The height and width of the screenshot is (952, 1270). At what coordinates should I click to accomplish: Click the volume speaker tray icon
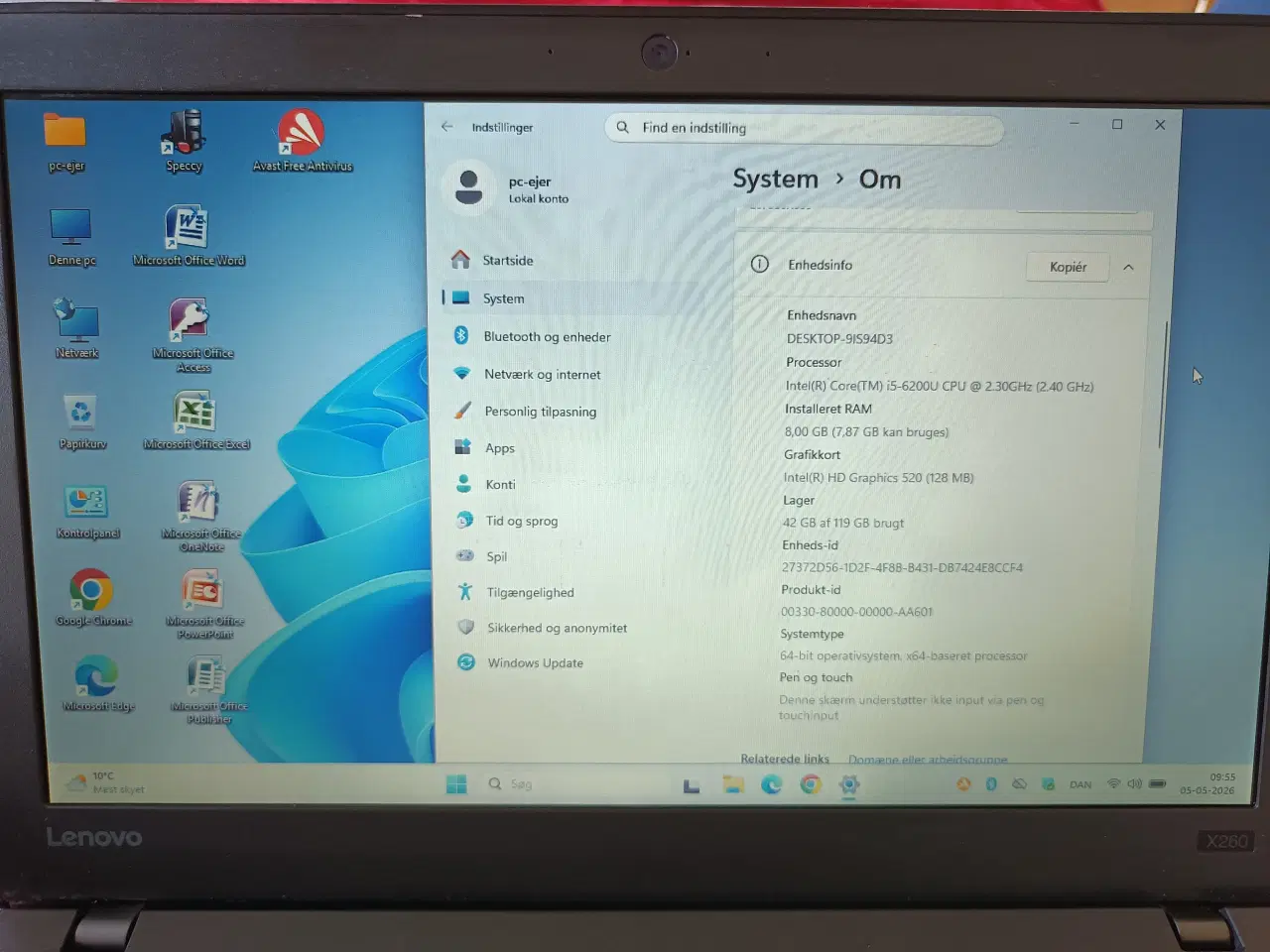point(1134,783)
